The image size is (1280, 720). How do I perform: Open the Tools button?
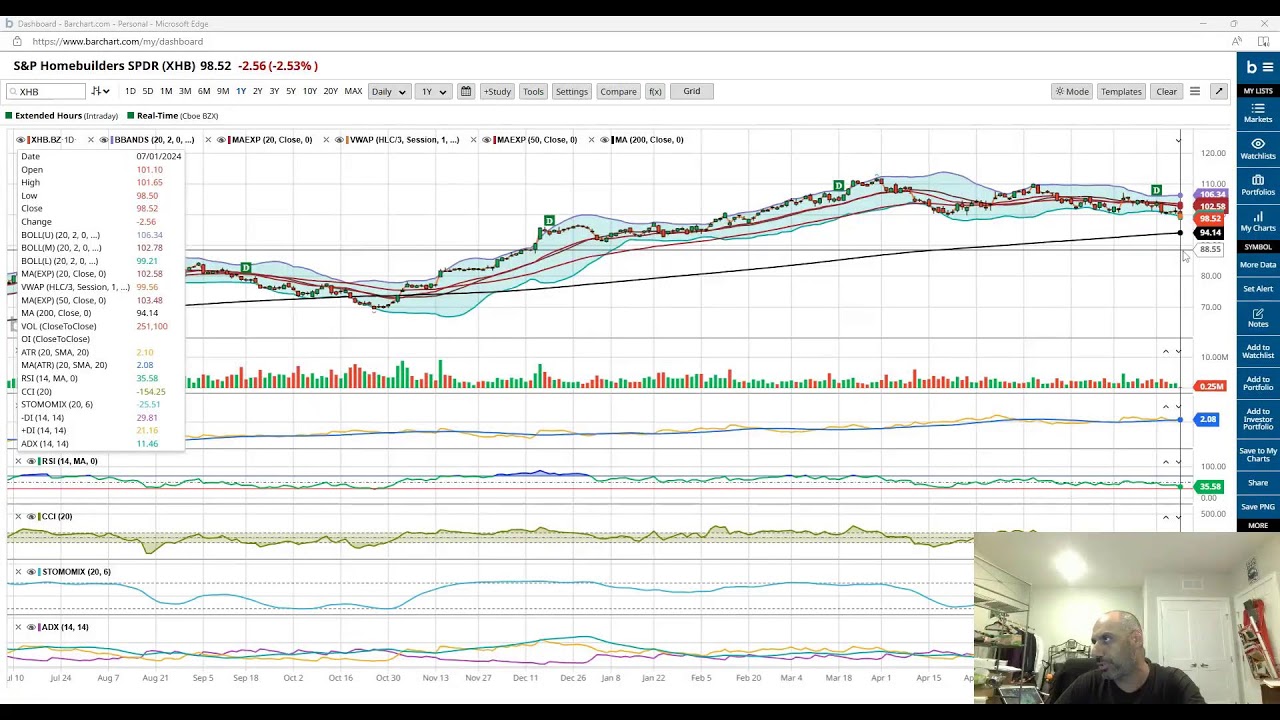coord(533,91)
